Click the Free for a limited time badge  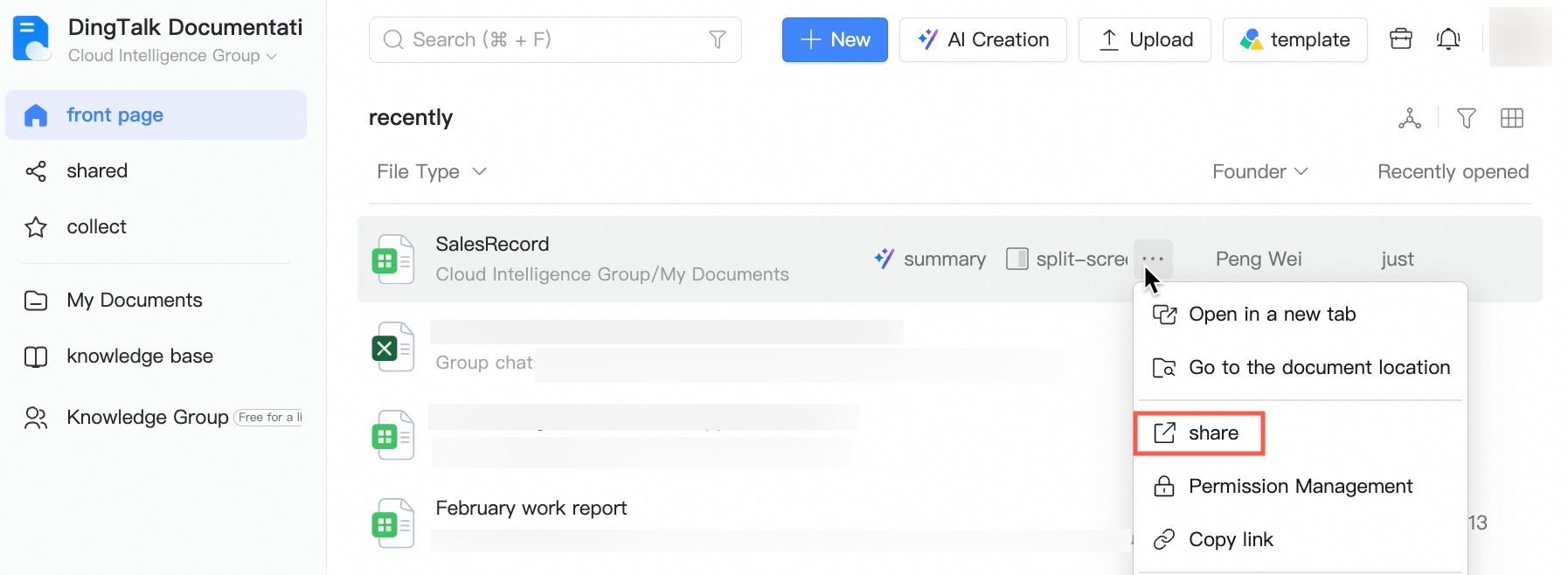(x=269, y=418)
